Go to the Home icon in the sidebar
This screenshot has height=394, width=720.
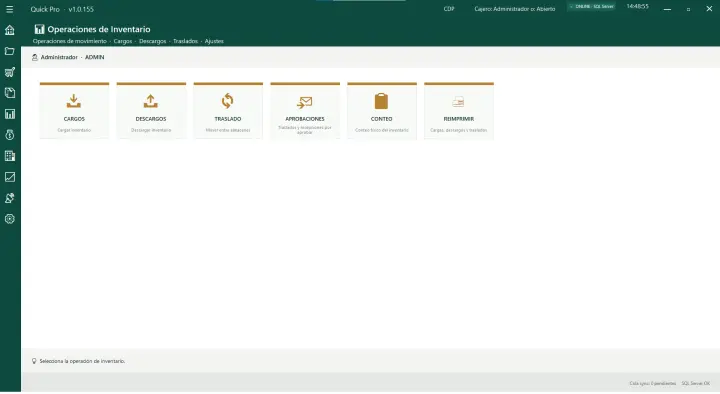pyautogui.click(x=10, y=30)
